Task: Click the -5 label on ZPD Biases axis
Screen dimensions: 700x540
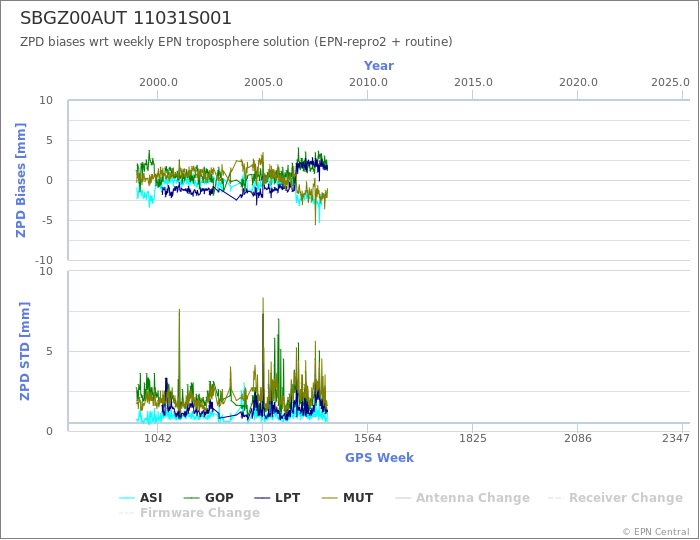Action: [46, 220]
